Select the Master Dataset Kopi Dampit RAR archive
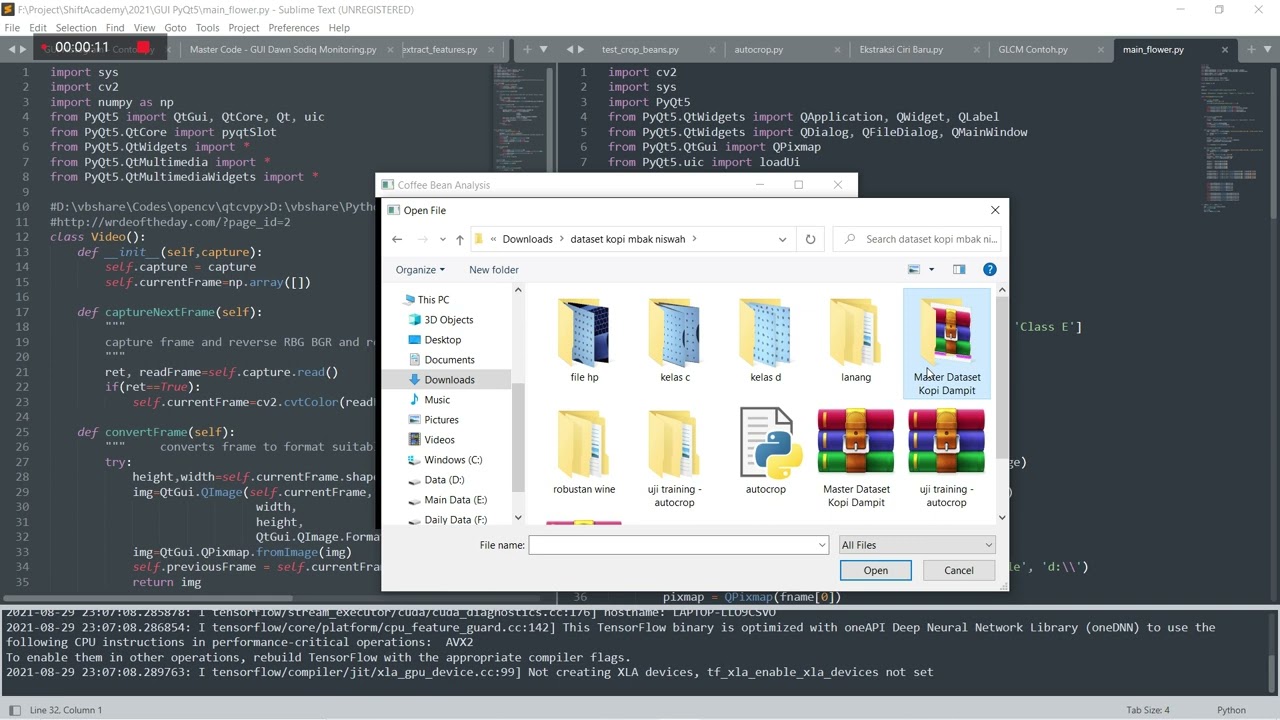This screenshot has height=720, width=1280. click(856, 443)
